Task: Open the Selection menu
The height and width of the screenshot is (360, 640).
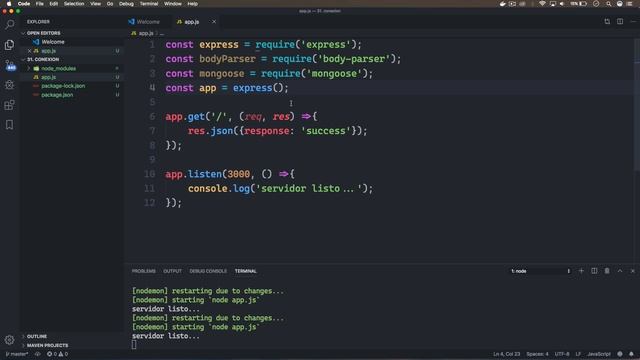Action: tap(74, 4)
